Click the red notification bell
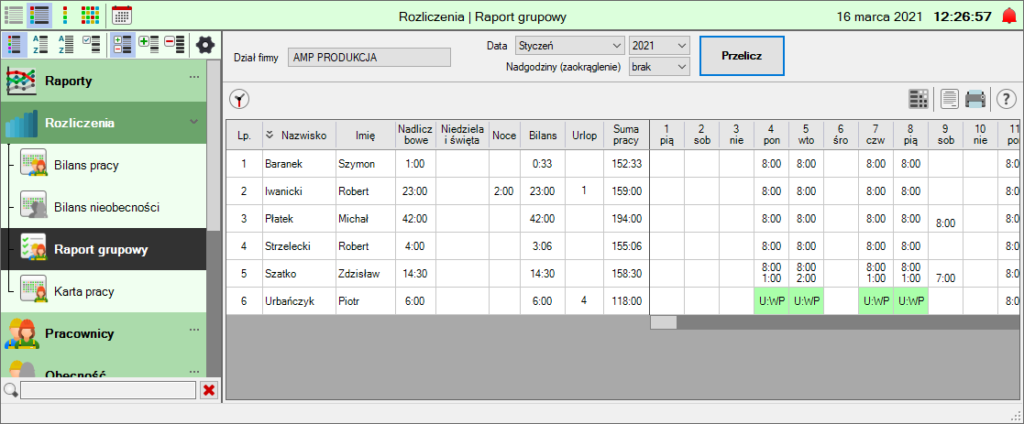This screenshot has width=1024, height=424. click(1009, 16)
